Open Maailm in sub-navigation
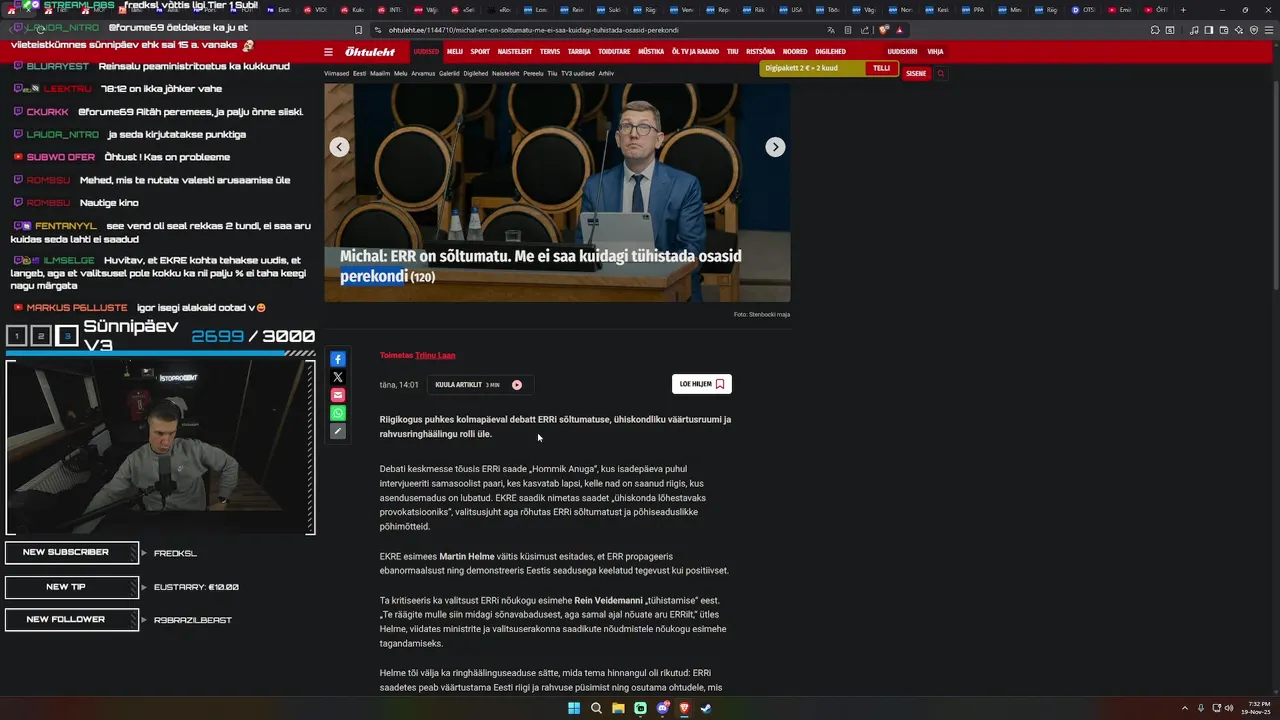The width and height of the screenshot is (1280, 720). pos(380,73)
